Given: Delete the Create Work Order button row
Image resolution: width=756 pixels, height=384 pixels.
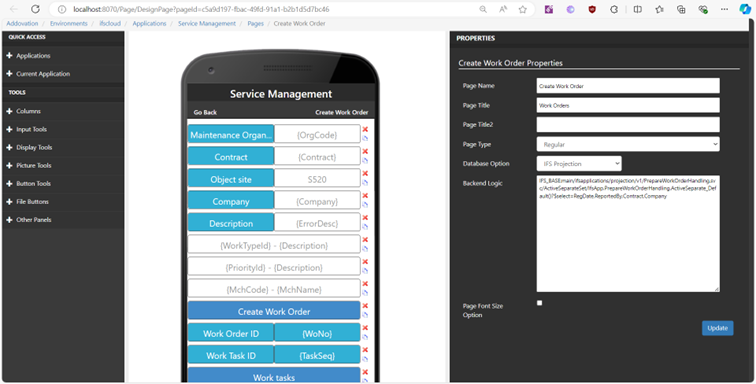Looking at the screenshot, I should pos(365,306).
